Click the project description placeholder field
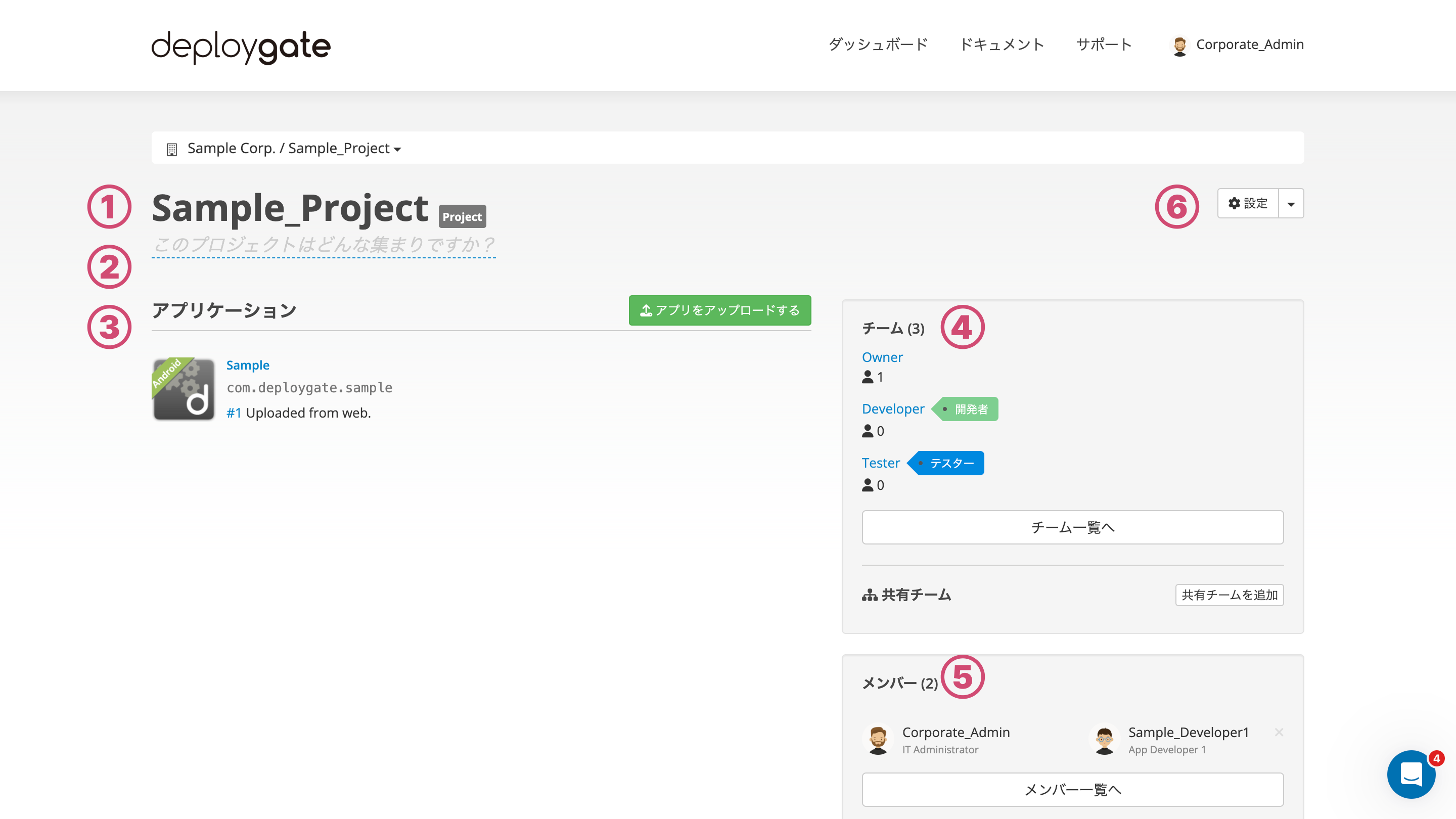The height and width of the screenshot is (819, 1456). coord(324,245)
